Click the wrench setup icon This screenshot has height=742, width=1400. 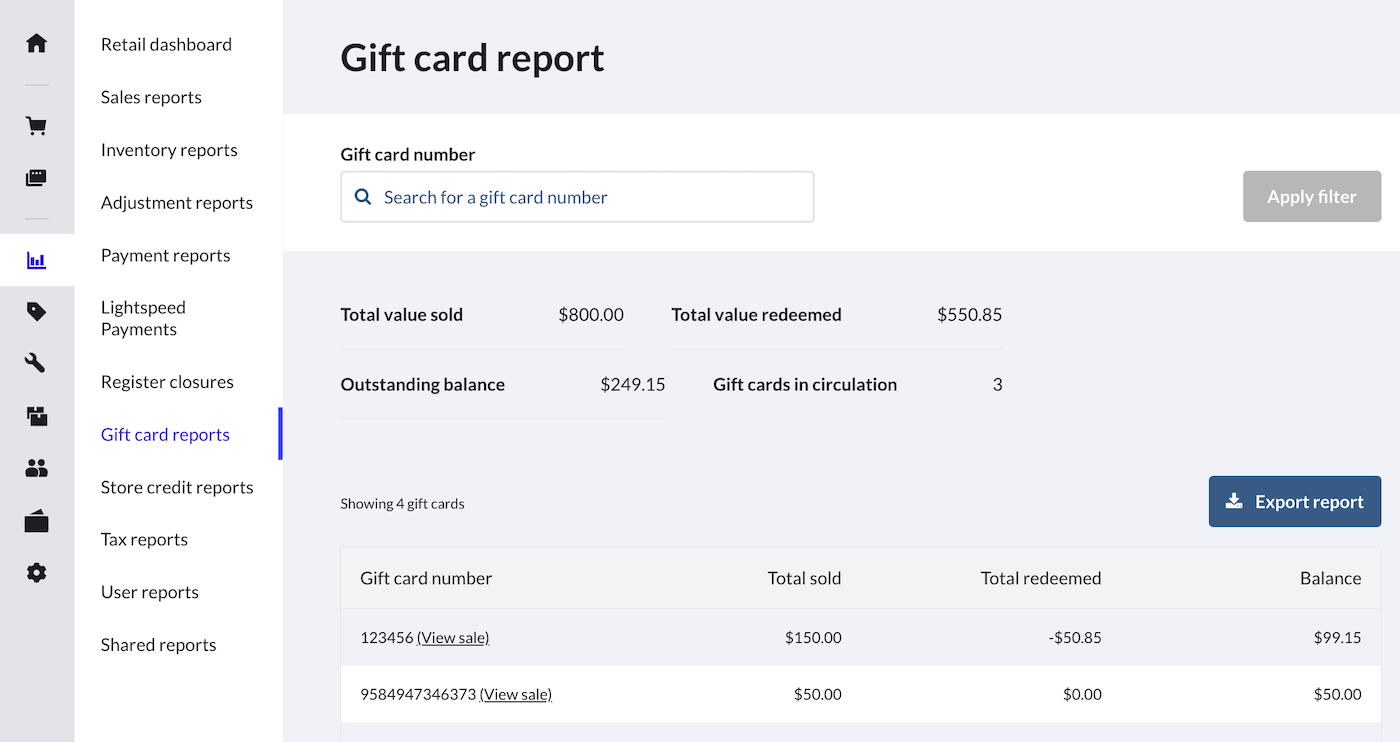[x=37, y=364]
